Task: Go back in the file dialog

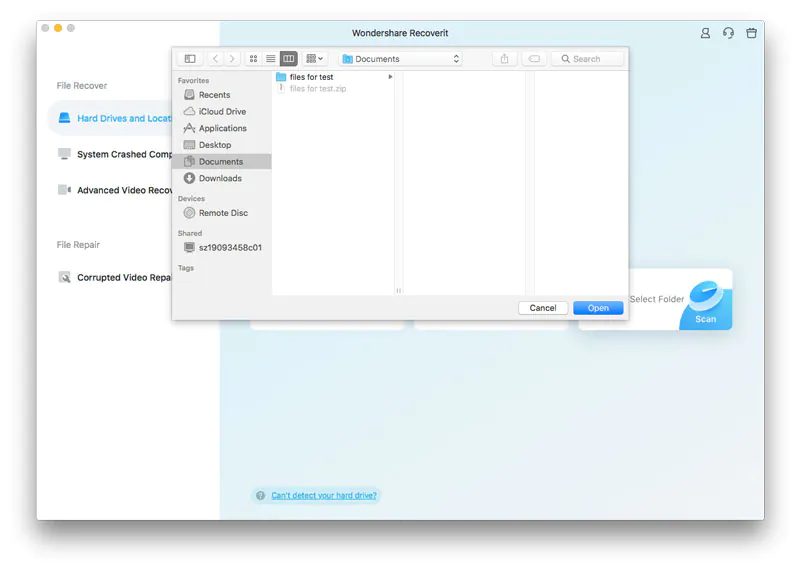Action: click(x=215, y=59)
